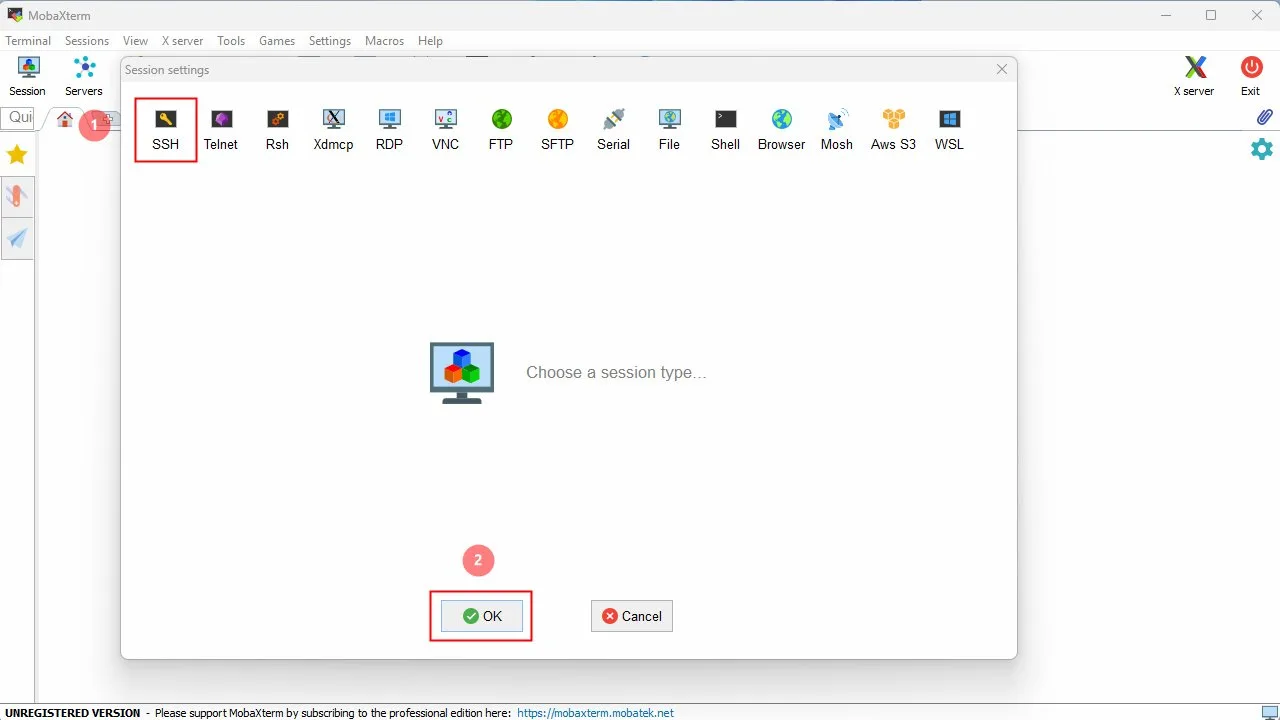Select the WSL session type
The height and width of the screenshot is (720, 1280).
tap(949, 130)
